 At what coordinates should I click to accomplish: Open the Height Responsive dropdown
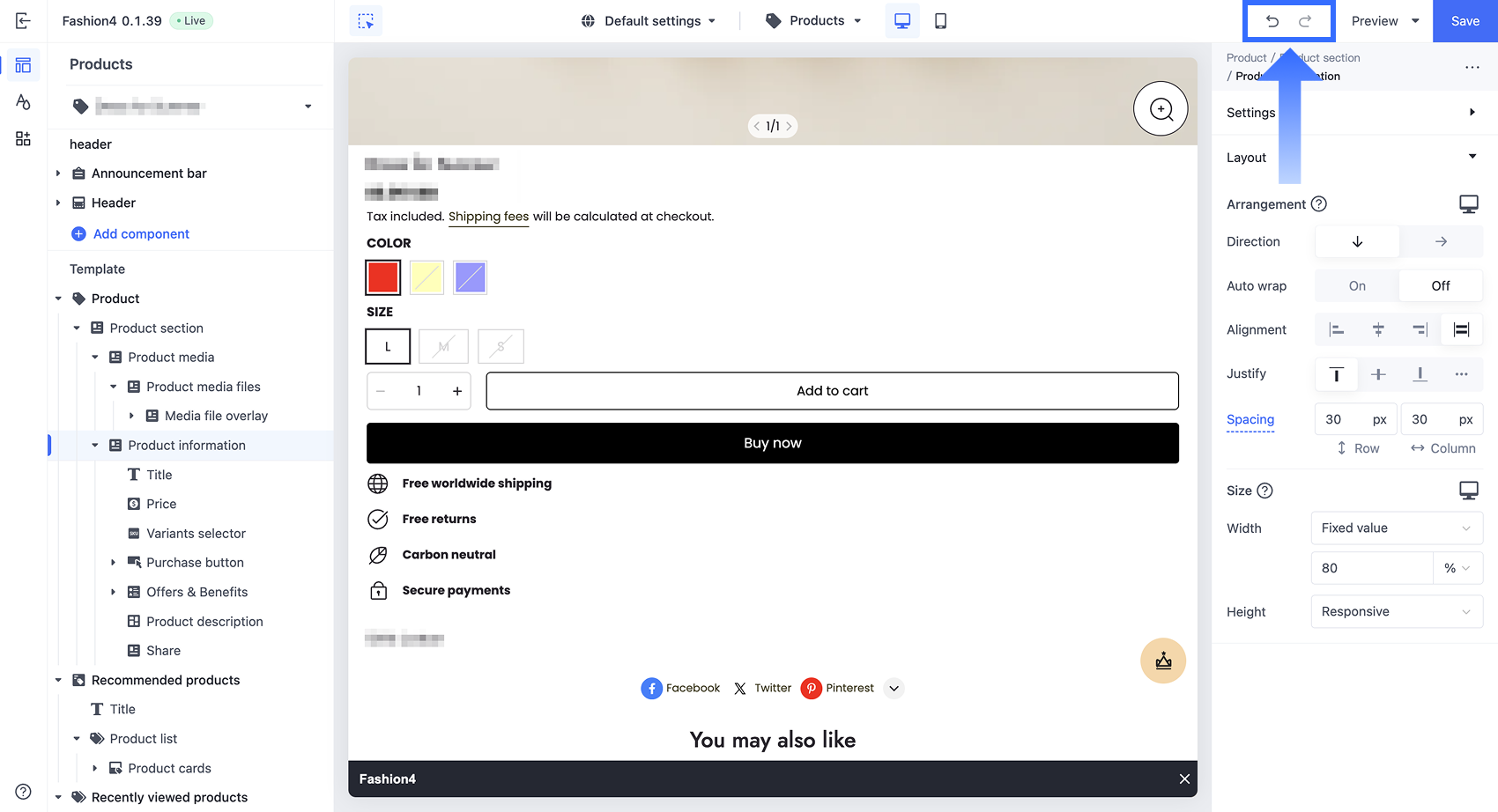[x=1397, y=611]
